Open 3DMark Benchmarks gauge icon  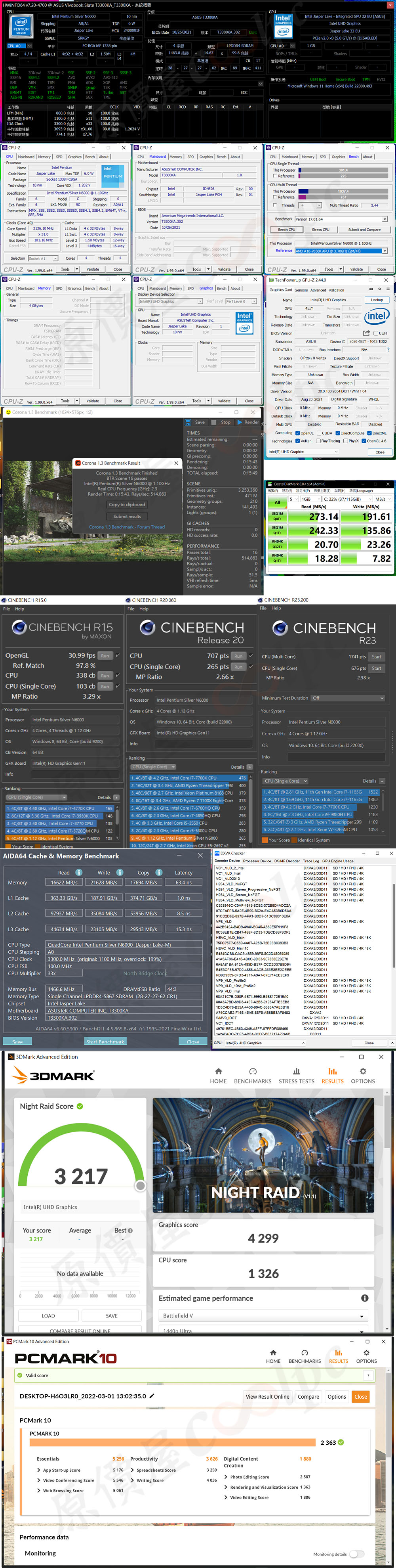tap(252, 1071)
